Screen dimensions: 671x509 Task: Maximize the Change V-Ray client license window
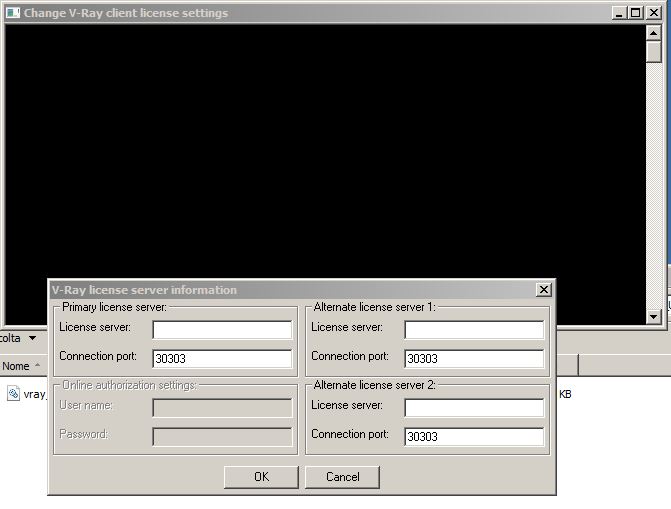635,13
